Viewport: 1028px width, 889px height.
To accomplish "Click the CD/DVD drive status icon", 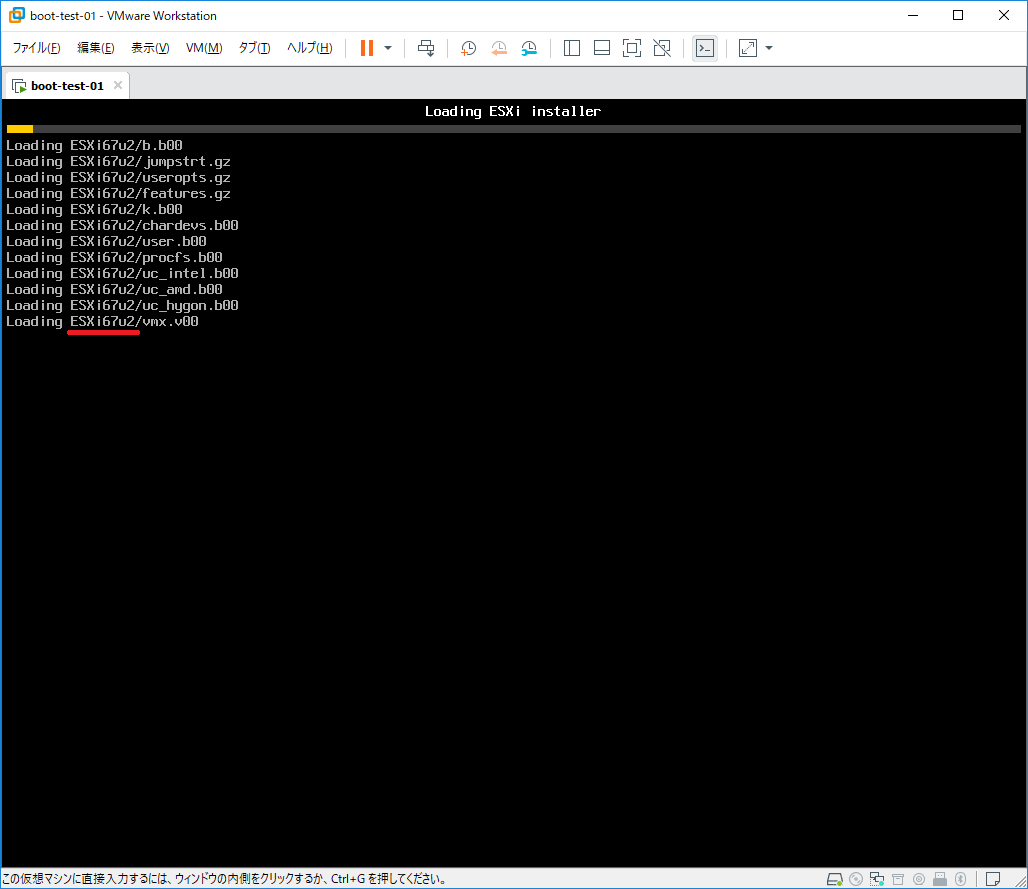I will 856,879.
